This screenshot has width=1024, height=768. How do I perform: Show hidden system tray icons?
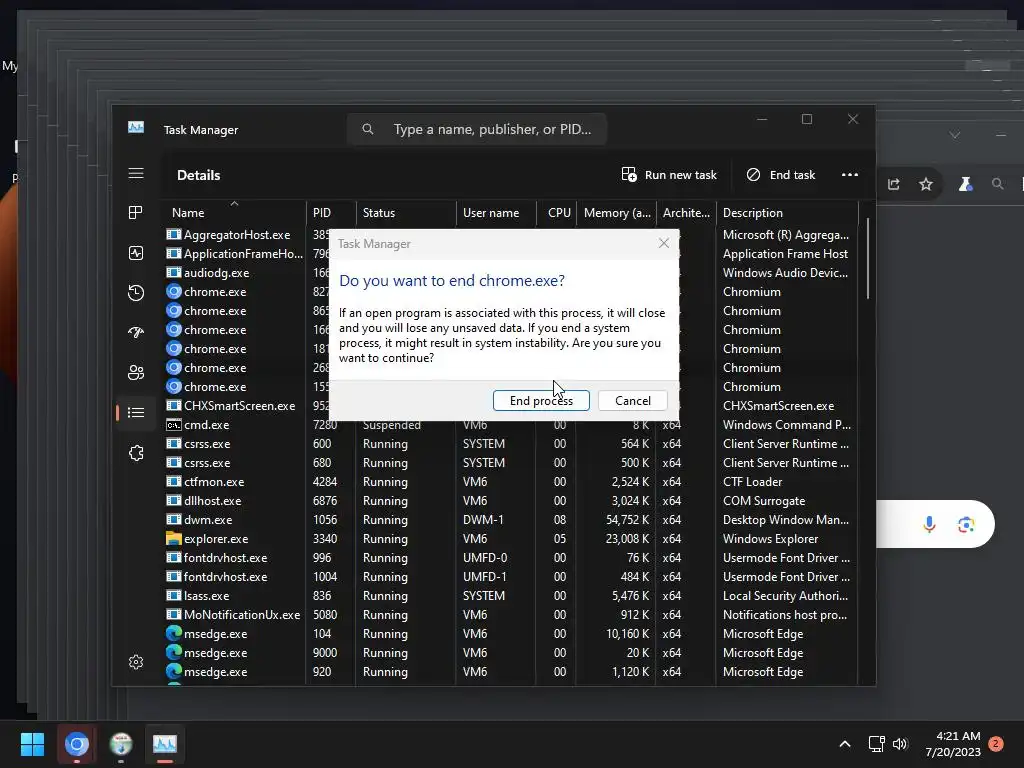click(844, 744)
